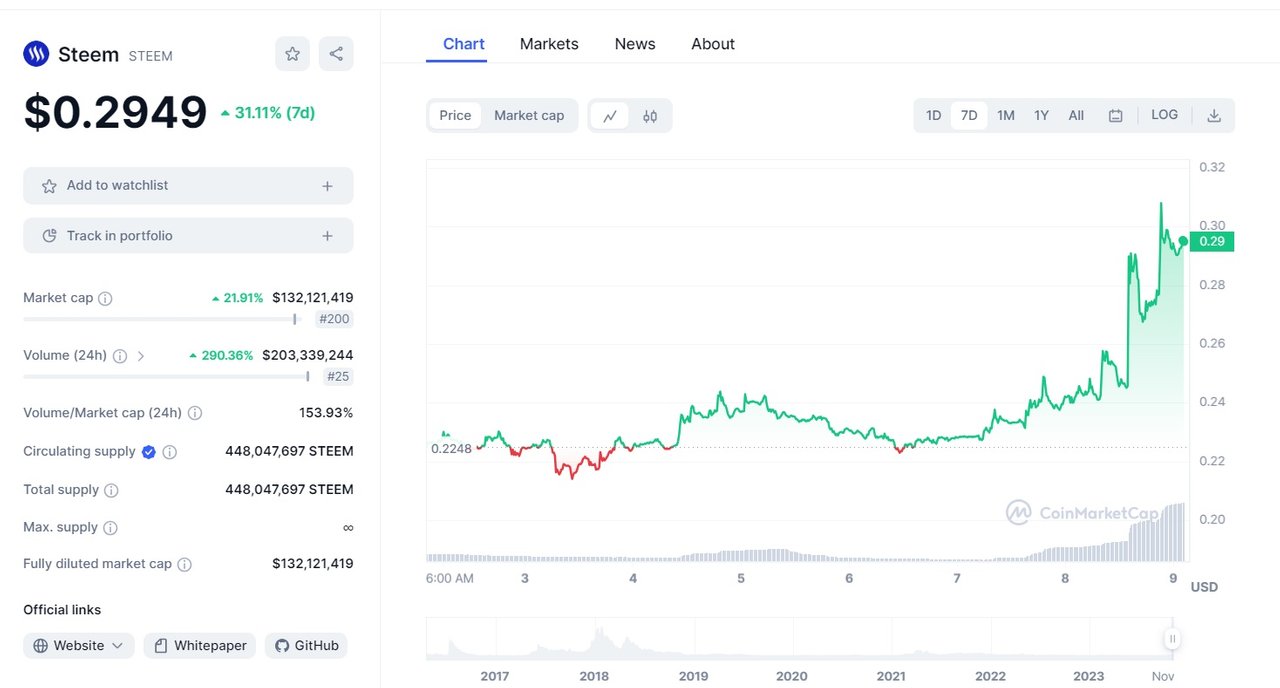
Task: Click the Official links heading
Action: click(x=62, y=610)
